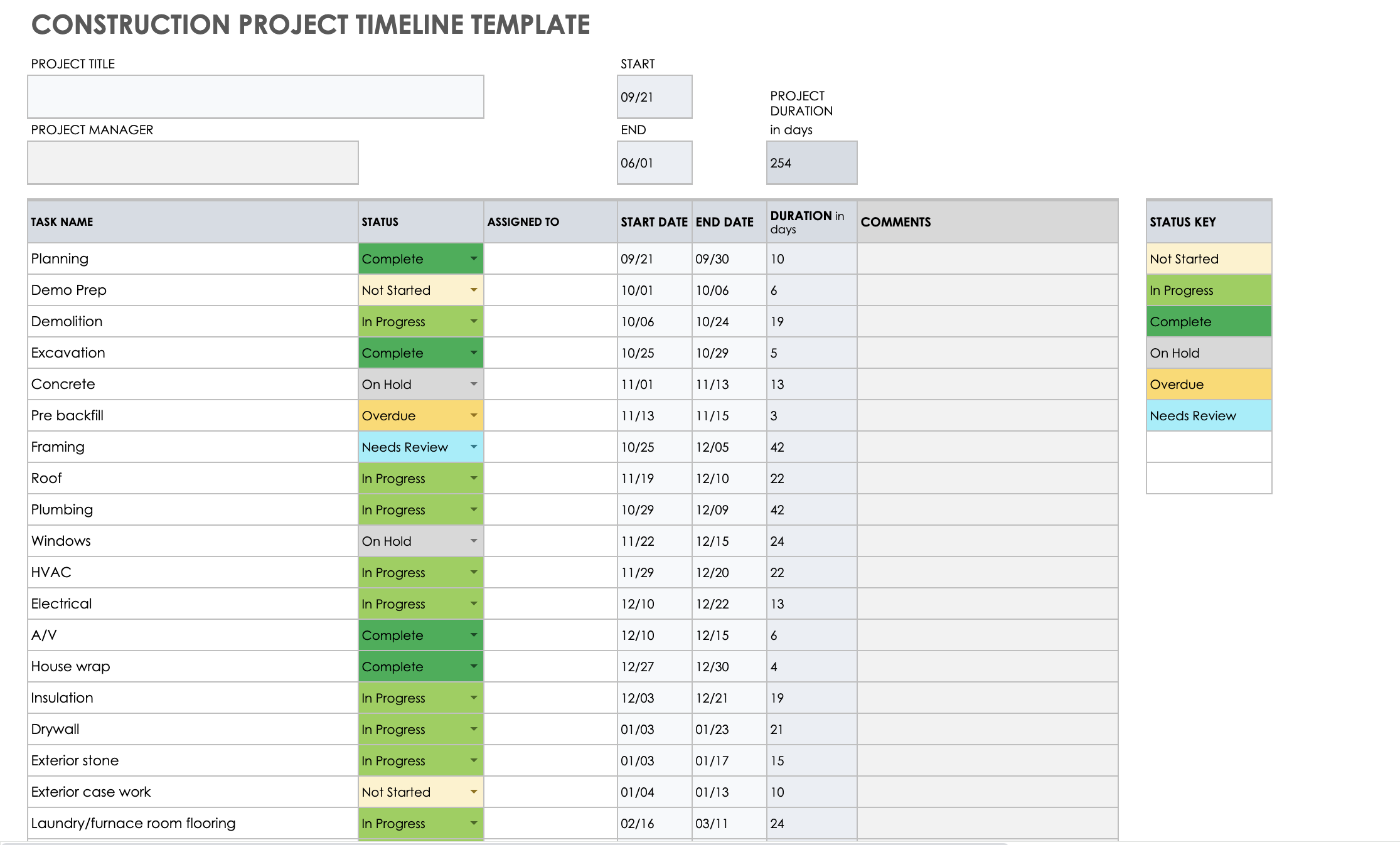Open the Overdue status dropdown on Pre backfill
Image resolution: width=1400 pixels, height=845 pixels.
[473, 415]
